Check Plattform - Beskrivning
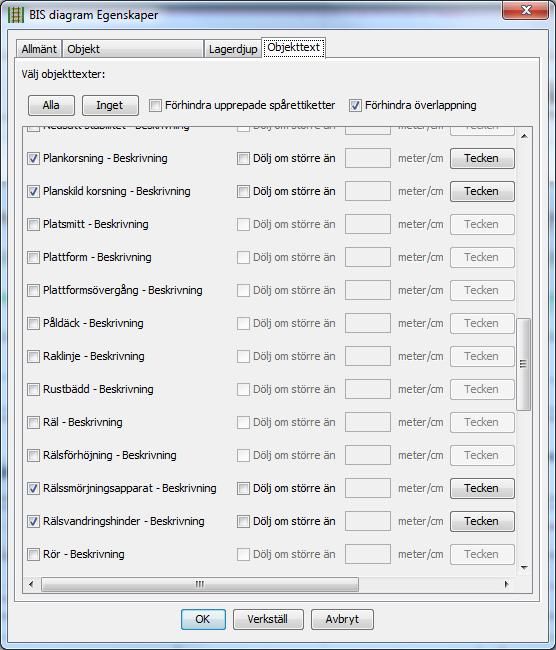 (x=33, y=257)
